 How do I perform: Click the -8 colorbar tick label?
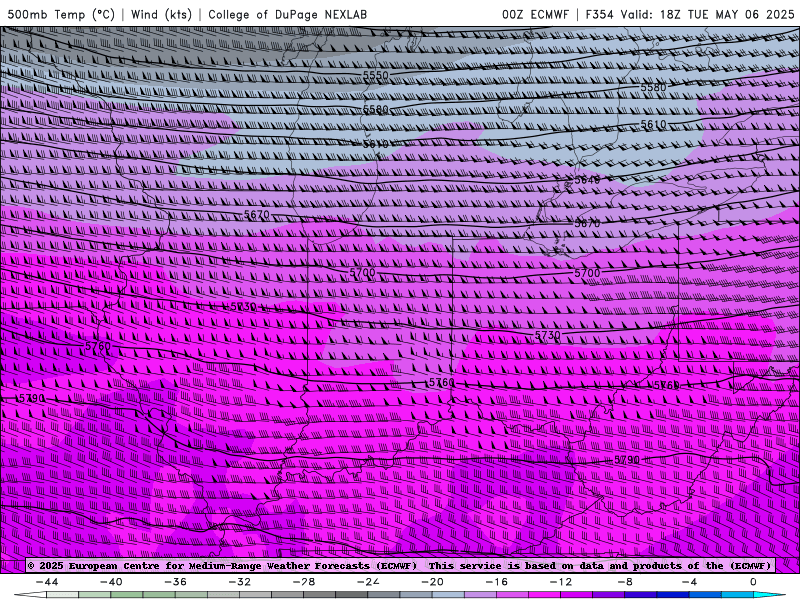pos(624,582)
